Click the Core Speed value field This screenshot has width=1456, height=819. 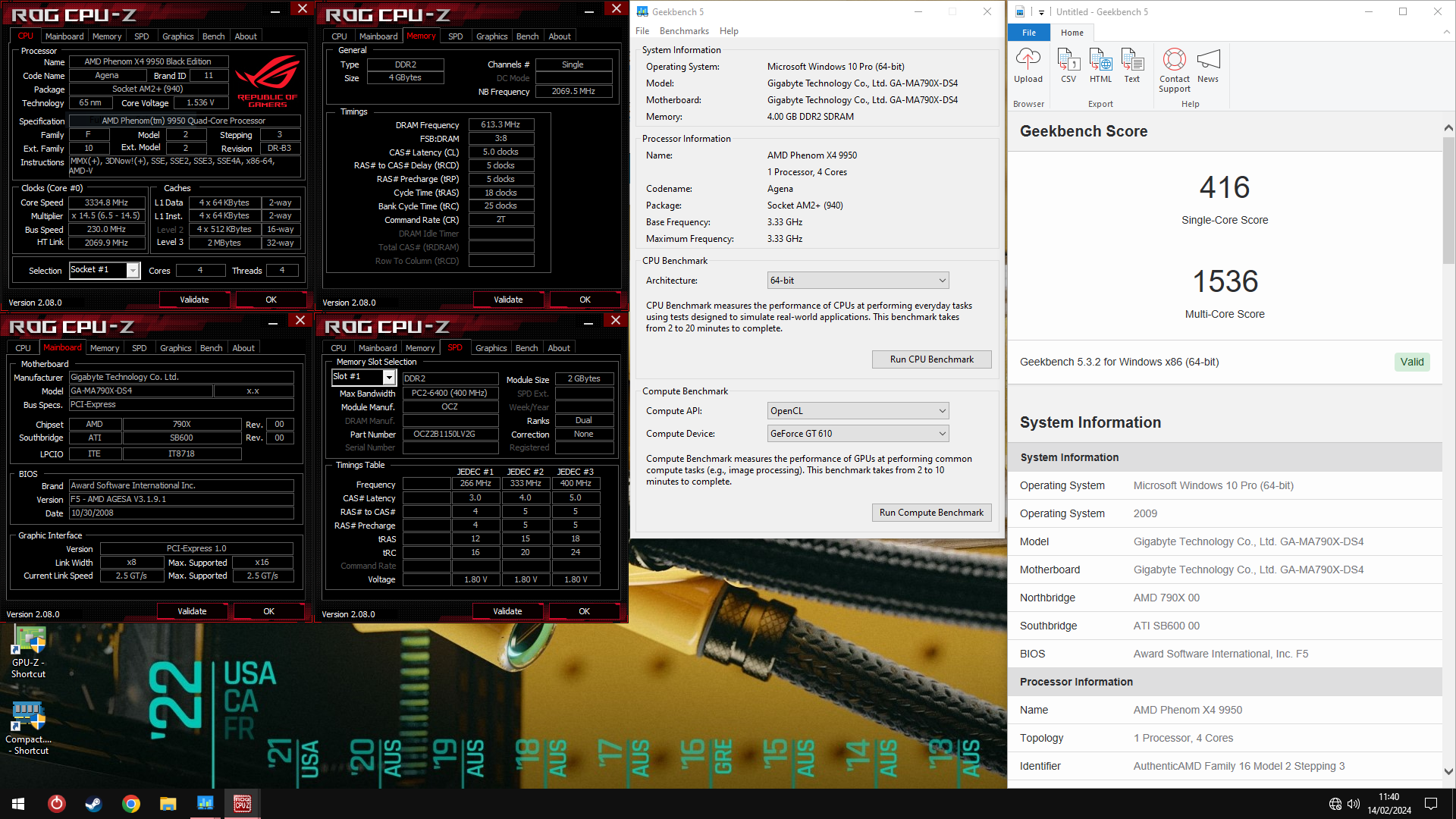click(x=106, y=202)
